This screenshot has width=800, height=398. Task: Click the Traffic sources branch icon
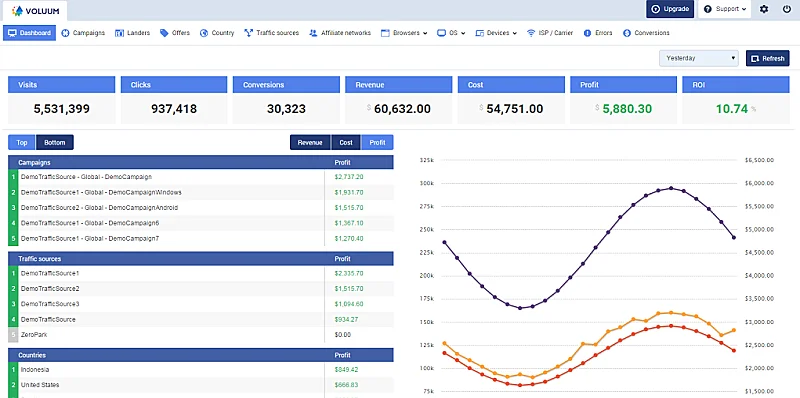[248, 33]
